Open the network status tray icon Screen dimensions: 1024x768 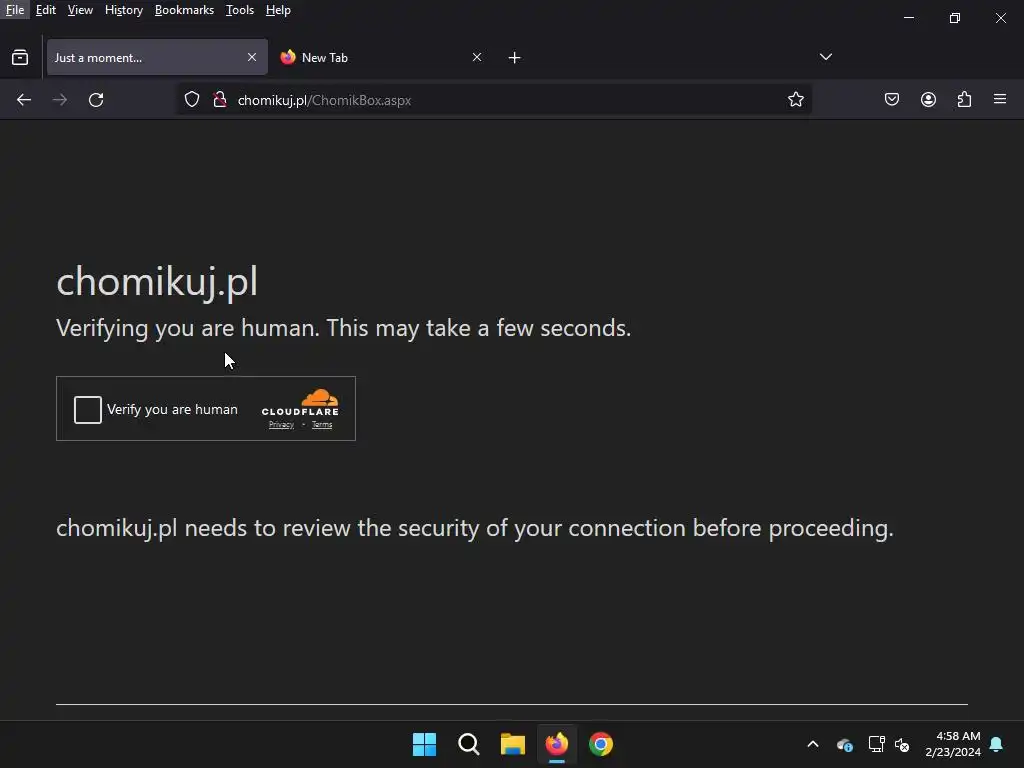(x=876, y=744)
